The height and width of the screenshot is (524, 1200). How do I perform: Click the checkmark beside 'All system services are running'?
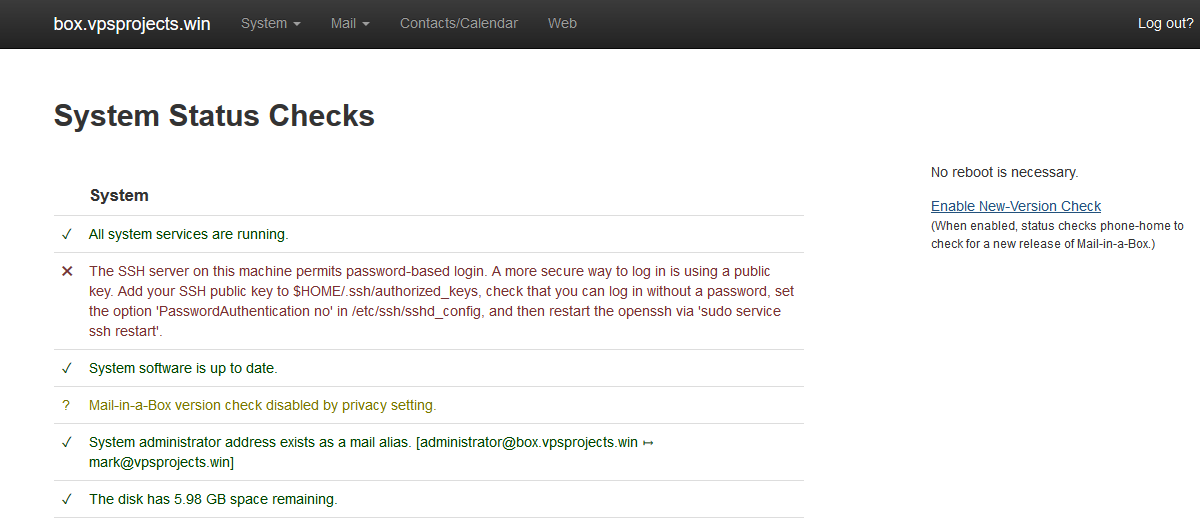click(x=67, y=235)
